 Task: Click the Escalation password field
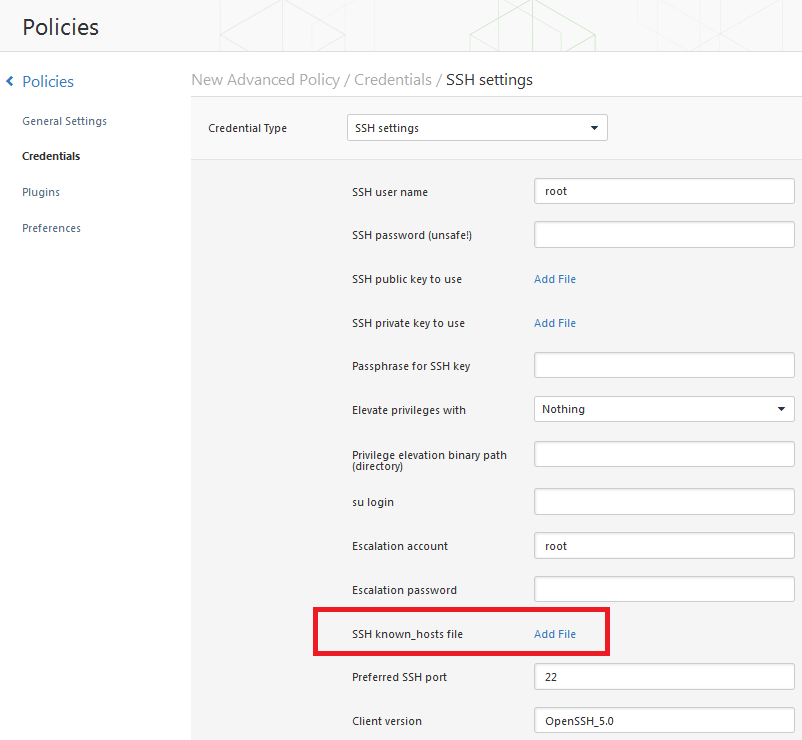(664, 589)
